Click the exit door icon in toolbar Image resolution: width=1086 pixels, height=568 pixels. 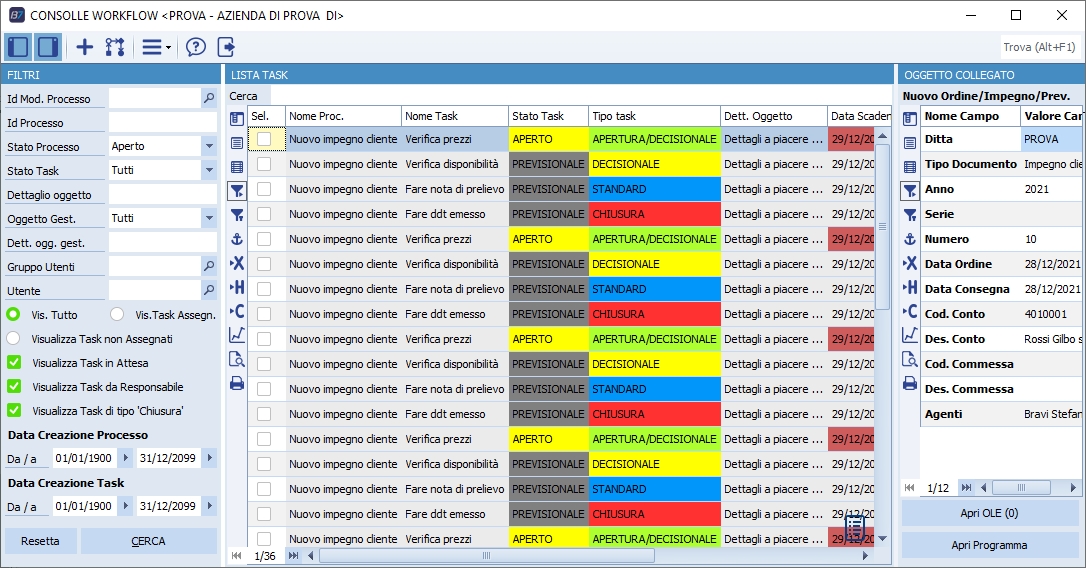(x=226, y=47)
